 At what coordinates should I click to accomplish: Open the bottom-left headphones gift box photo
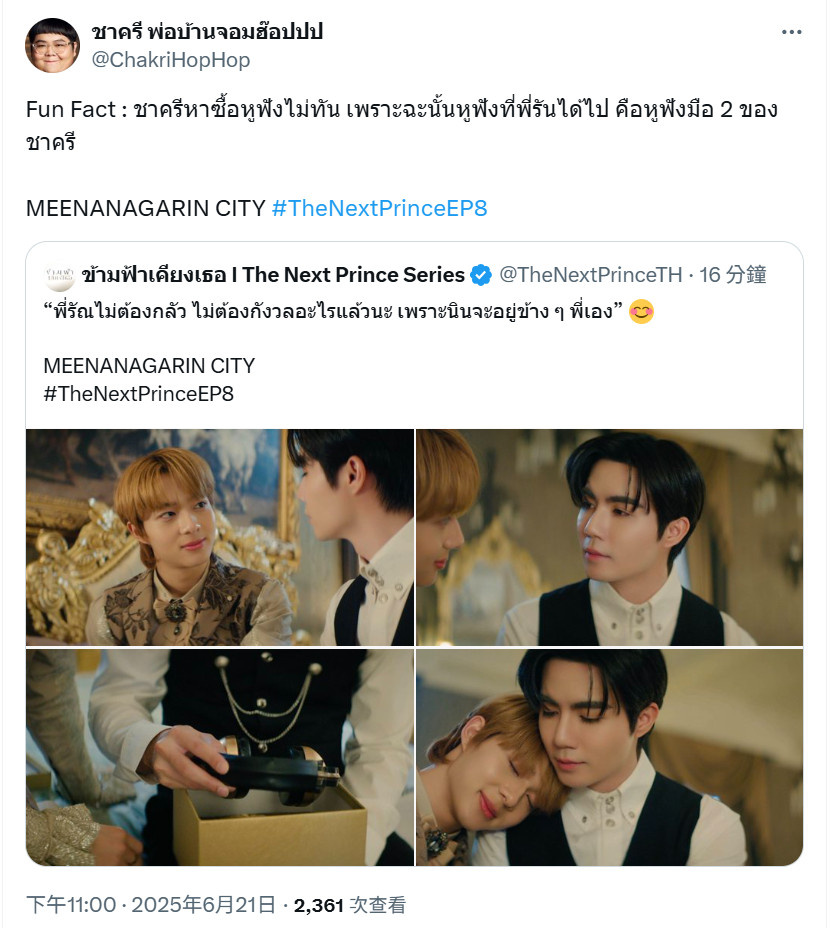point(220,757)
